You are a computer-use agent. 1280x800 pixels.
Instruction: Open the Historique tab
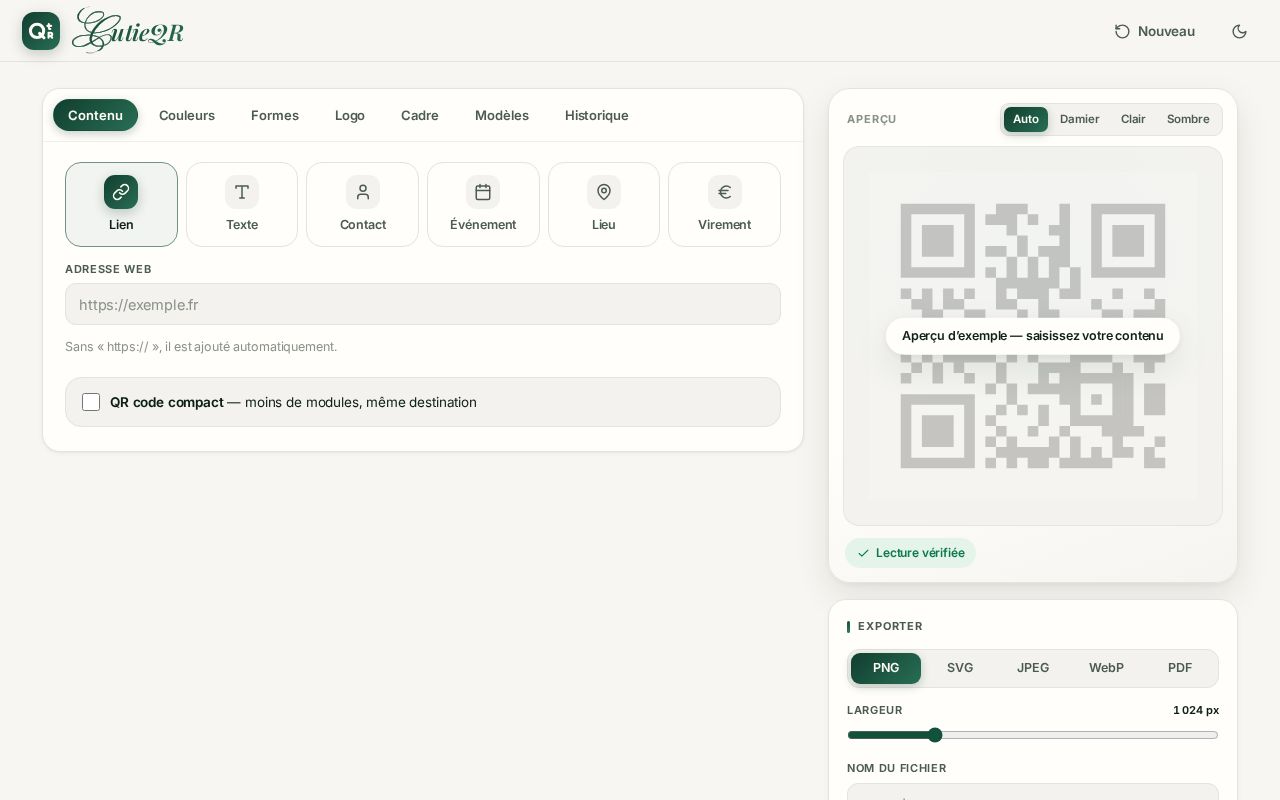pos(597,115)
